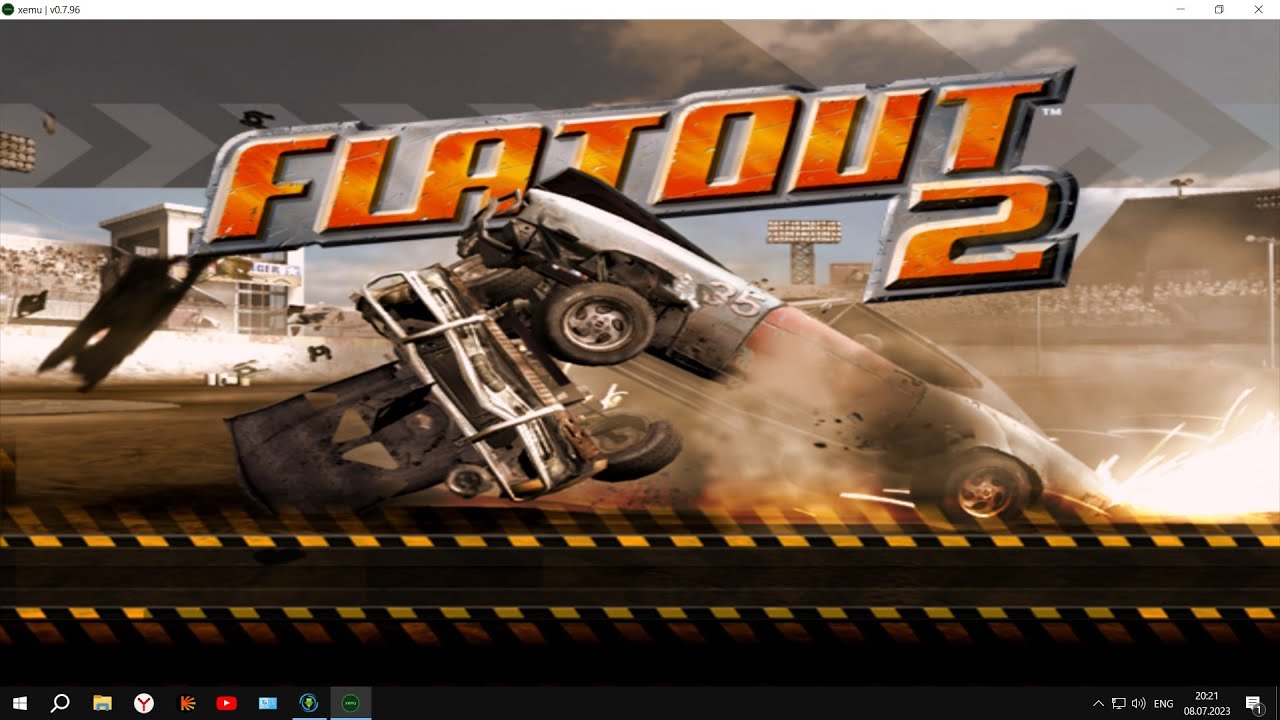The image size is (1280, 720).
Task: Close the xemu emulator window
Action: point(1259,9)
